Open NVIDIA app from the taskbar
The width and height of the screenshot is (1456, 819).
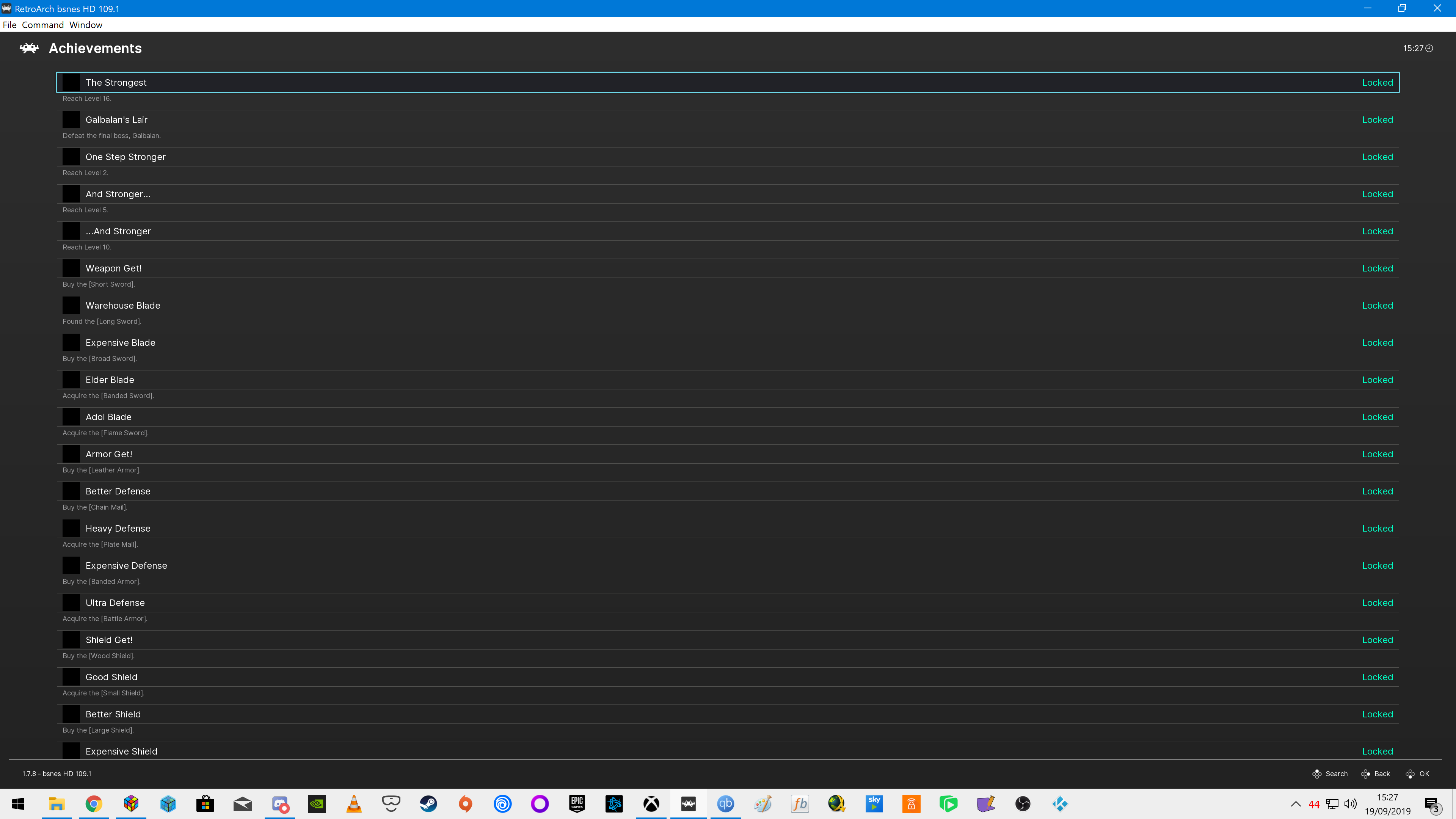pos(317,804)
